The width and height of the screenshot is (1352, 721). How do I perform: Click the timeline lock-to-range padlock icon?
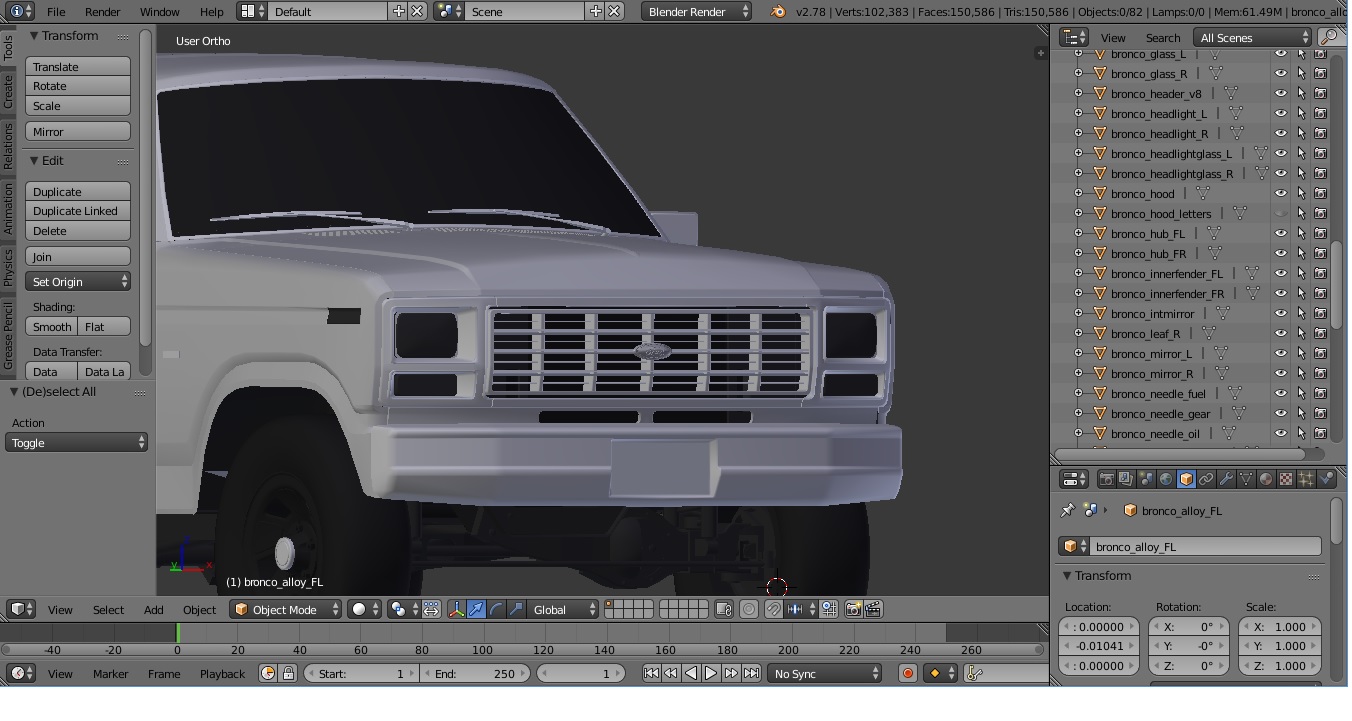(288, 674)
